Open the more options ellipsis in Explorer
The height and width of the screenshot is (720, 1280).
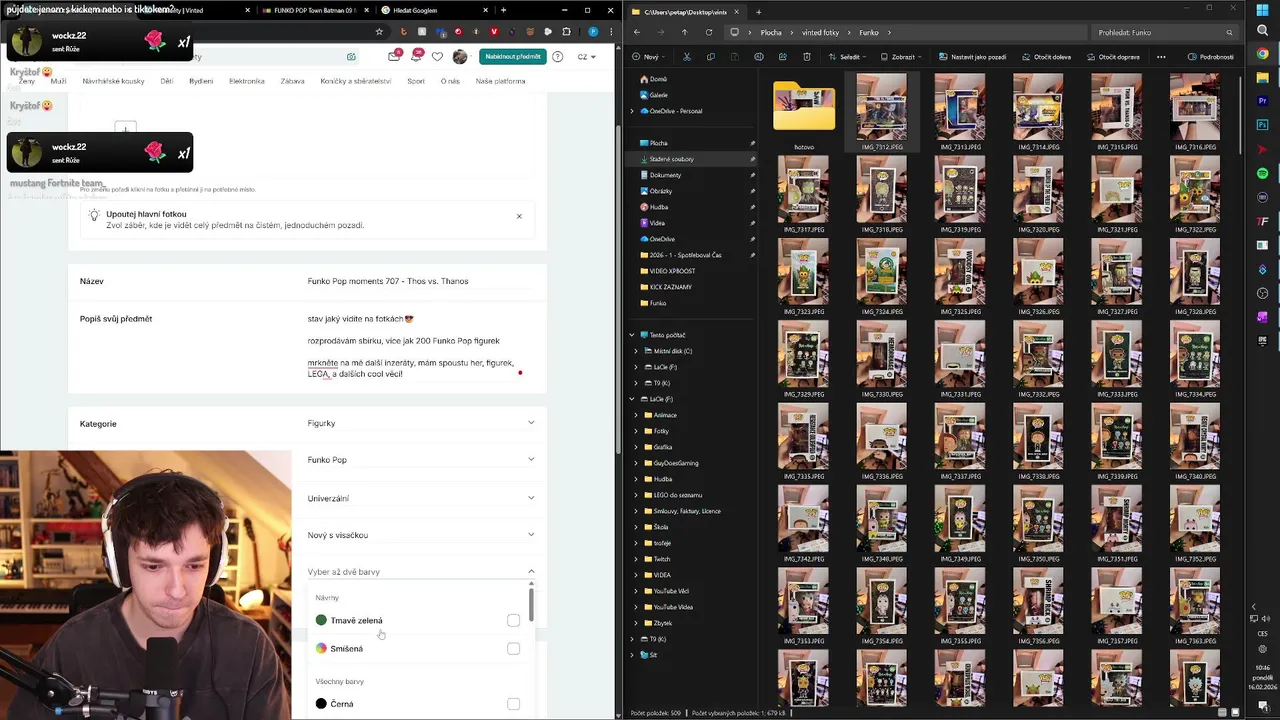pos(1161,57)
